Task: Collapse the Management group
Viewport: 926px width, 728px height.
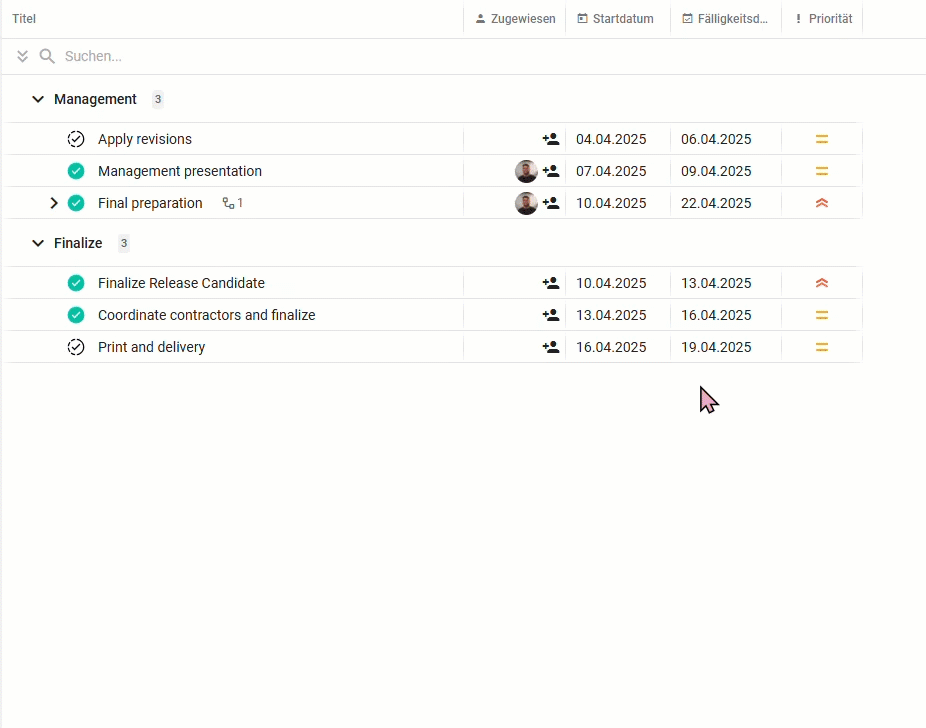Action: click(x=38, y=99)
